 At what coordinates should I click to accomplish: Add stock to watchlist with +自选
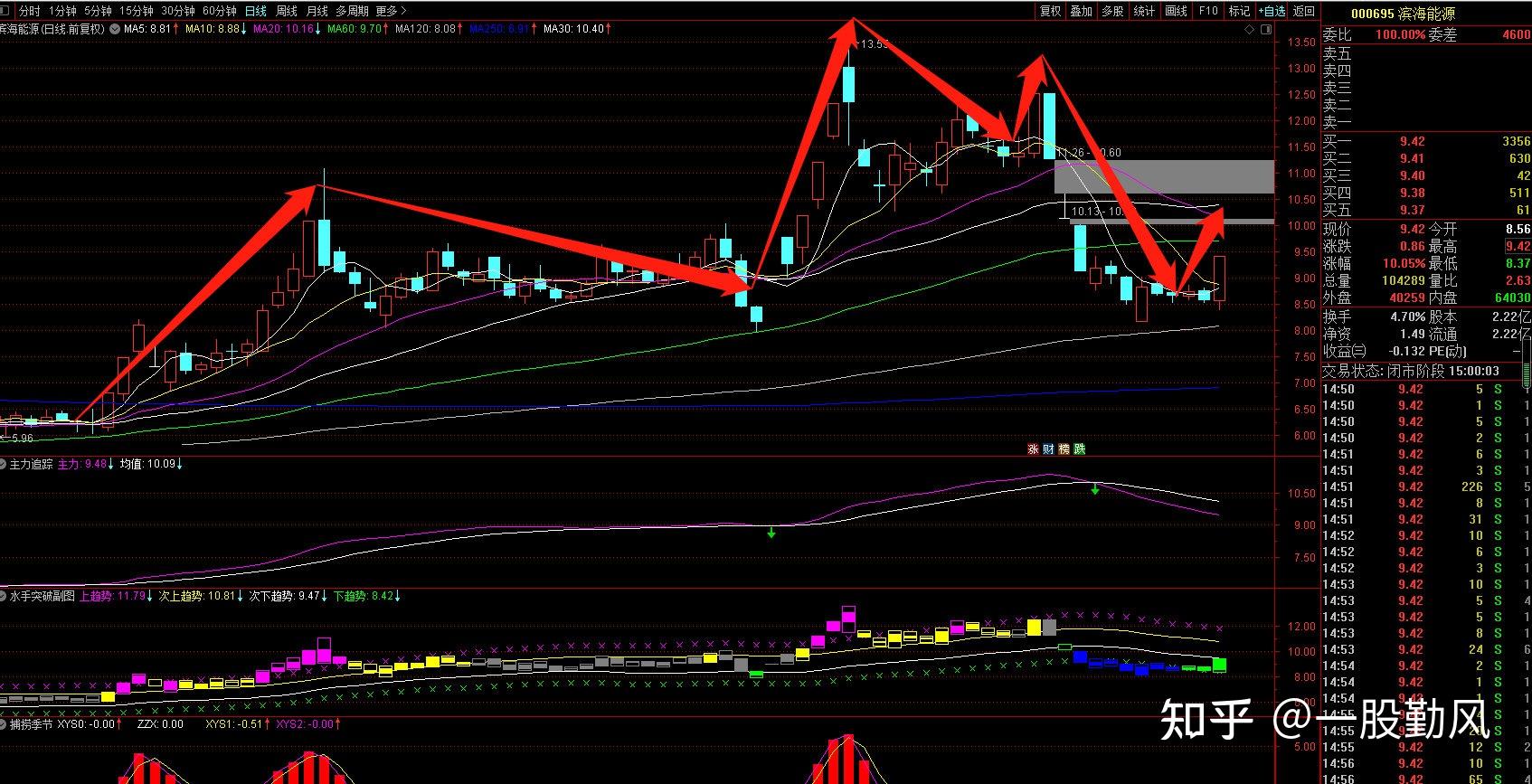tap(1272, 11)
